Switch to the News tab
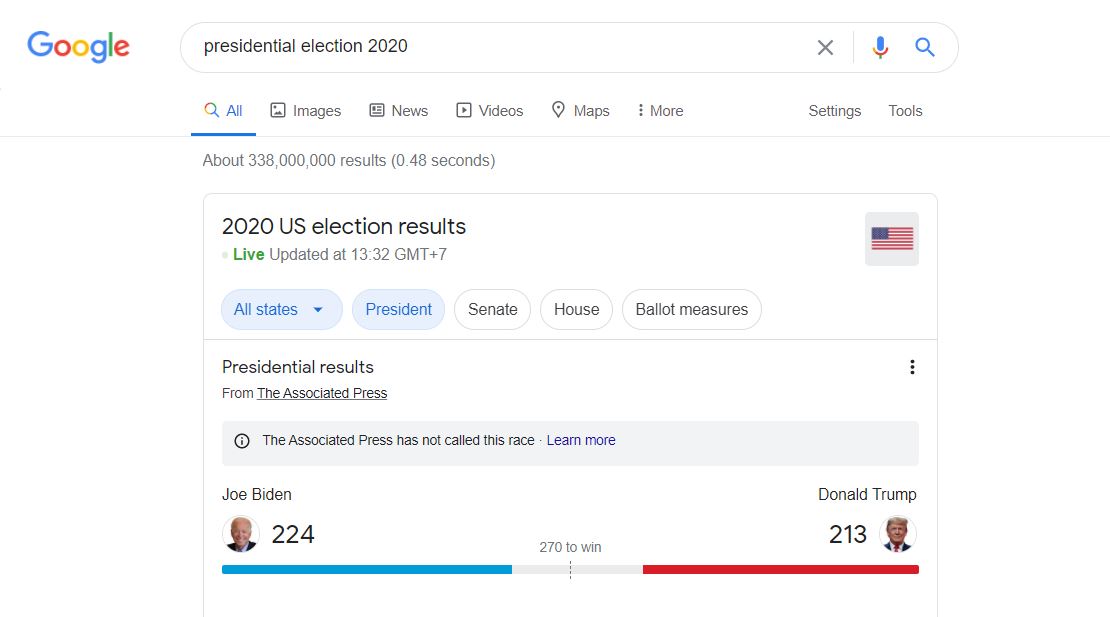Image resolution: width=1110 pixels, height=617 pixels. point(399,111)
